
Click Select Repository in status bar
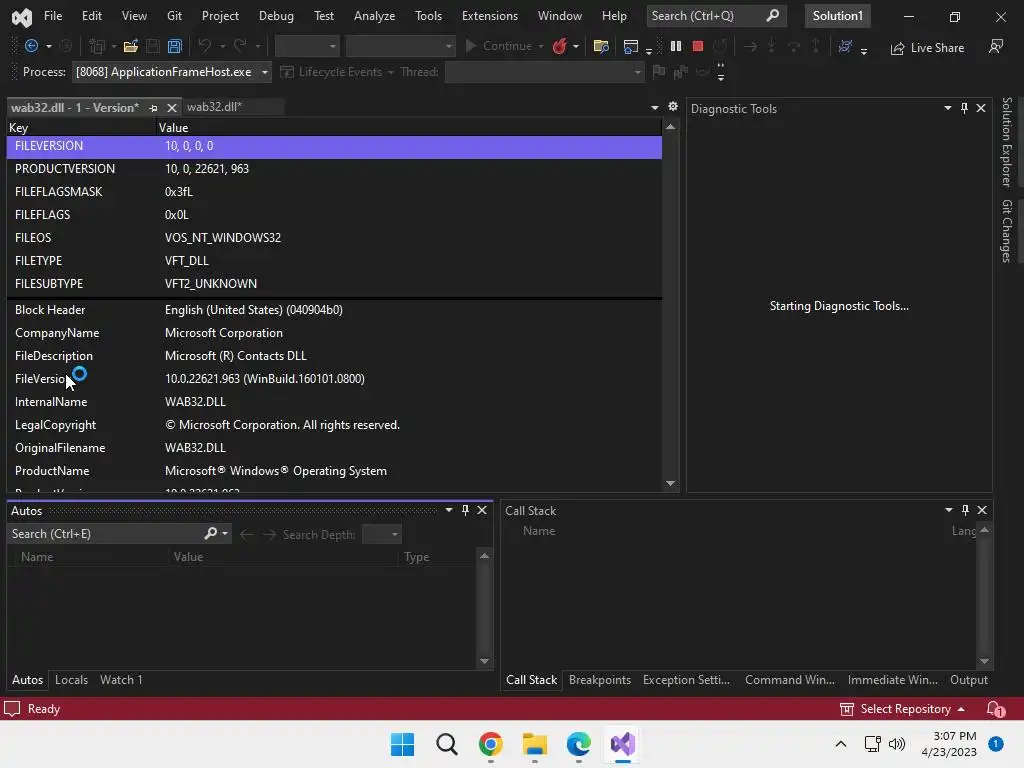pyautogui.click(x=902, y=709)
